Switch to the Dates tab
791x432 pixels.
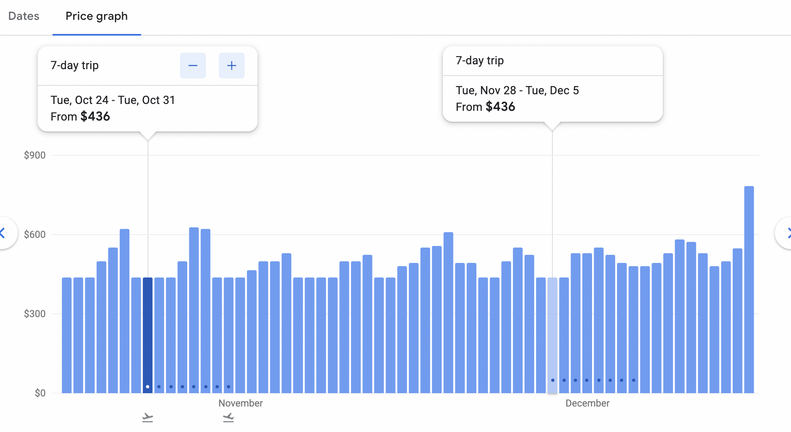24,16
